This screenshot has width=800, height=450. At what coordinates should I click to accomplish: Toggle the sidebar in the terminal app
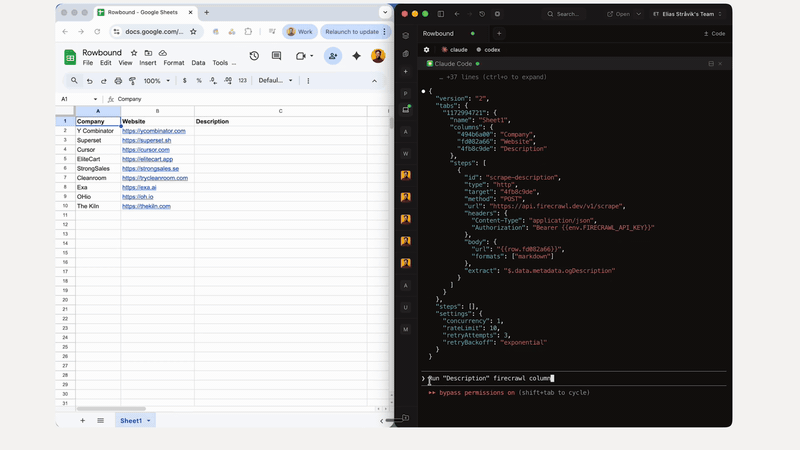point(441,14)
